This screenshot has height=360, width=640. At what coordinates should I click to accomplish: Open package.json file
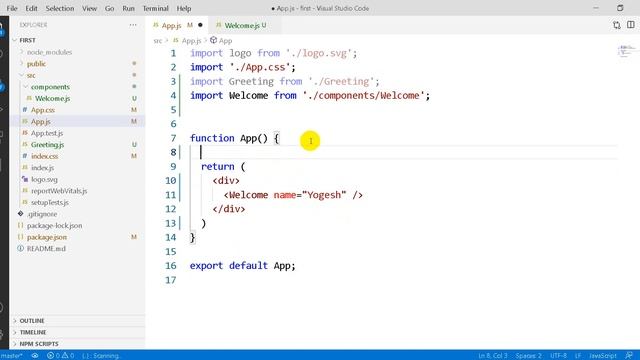coord(47,237)
